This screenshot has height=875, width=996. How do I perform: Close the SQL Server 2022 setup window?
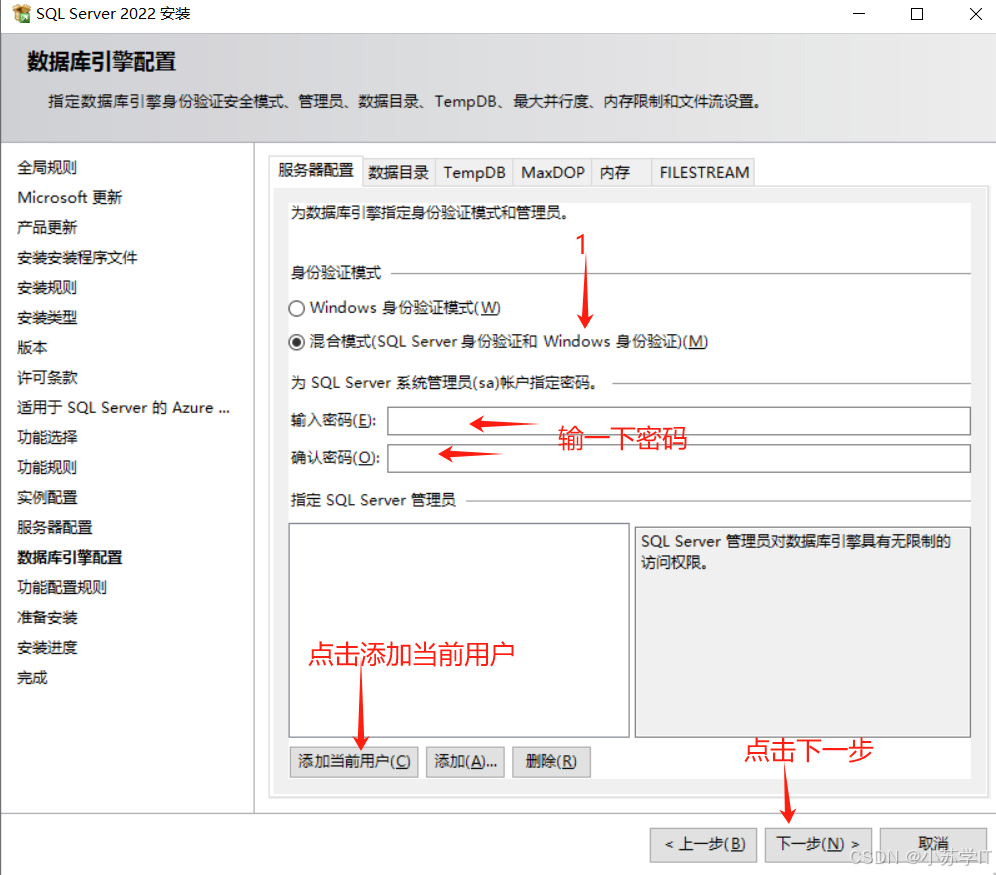(976, 14)
